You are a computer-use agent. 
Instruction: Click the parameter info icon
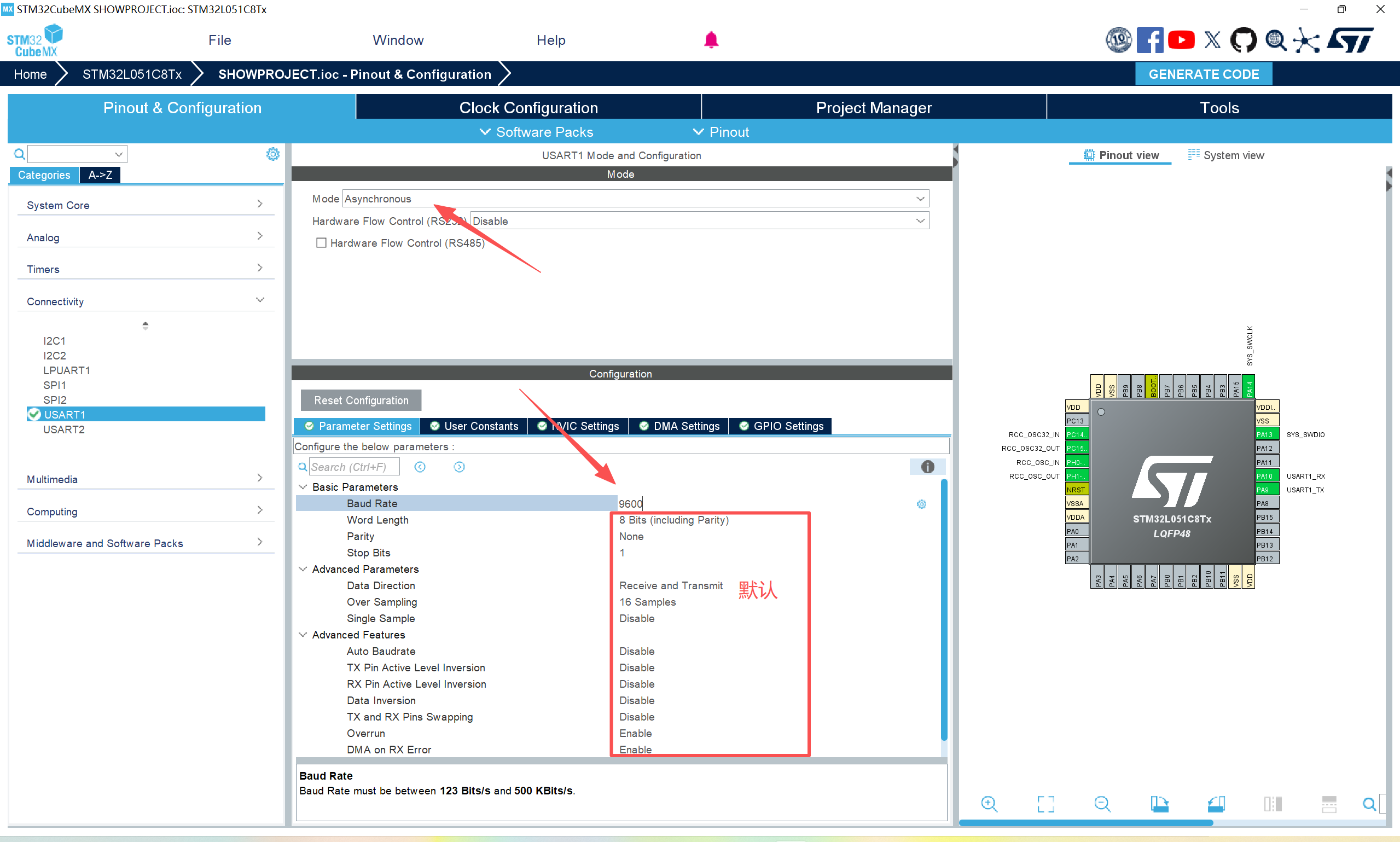click(927, 467)
